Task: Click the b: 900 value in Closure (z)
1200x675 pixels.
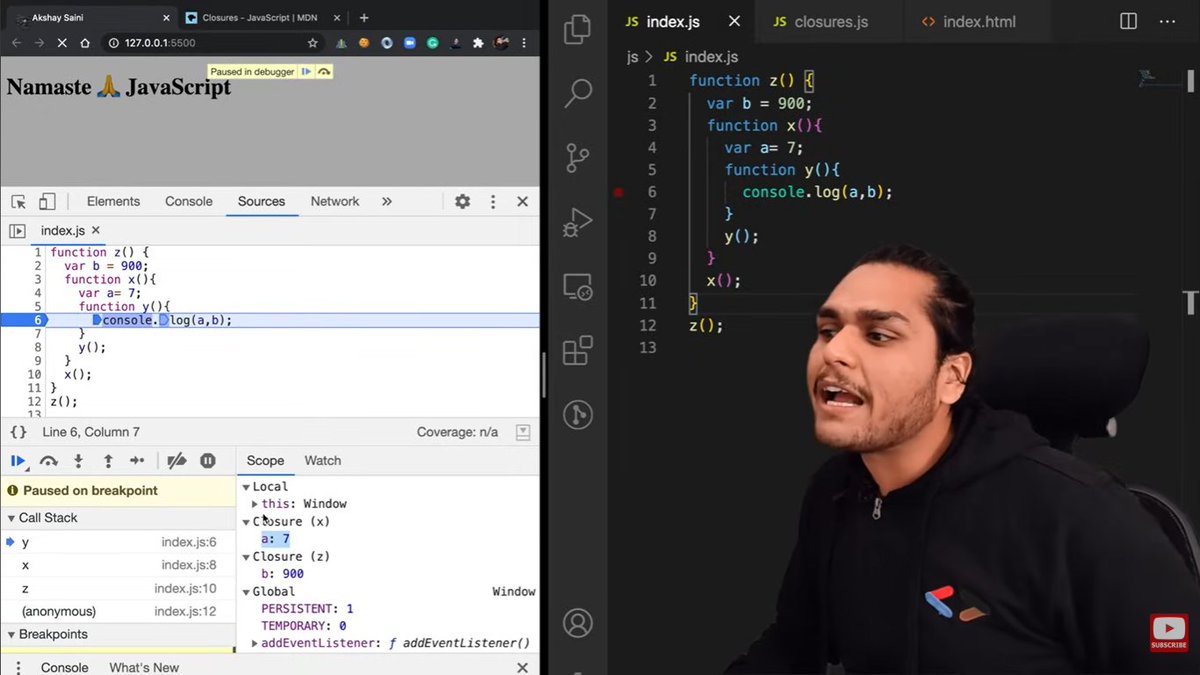Action: coord(282,574)
